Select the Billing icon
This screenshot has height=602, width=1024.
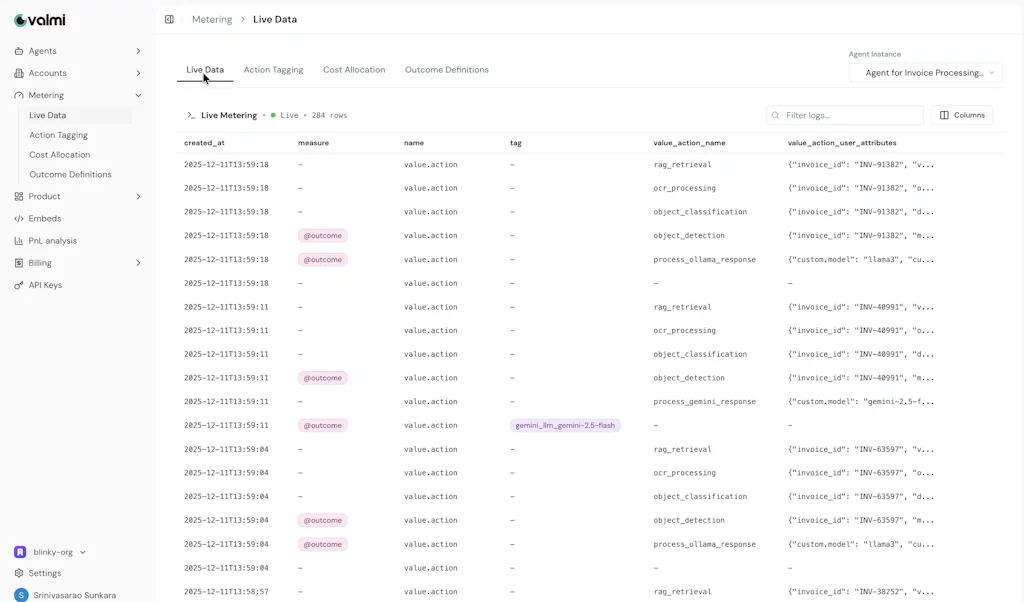[x=19, y=262]
